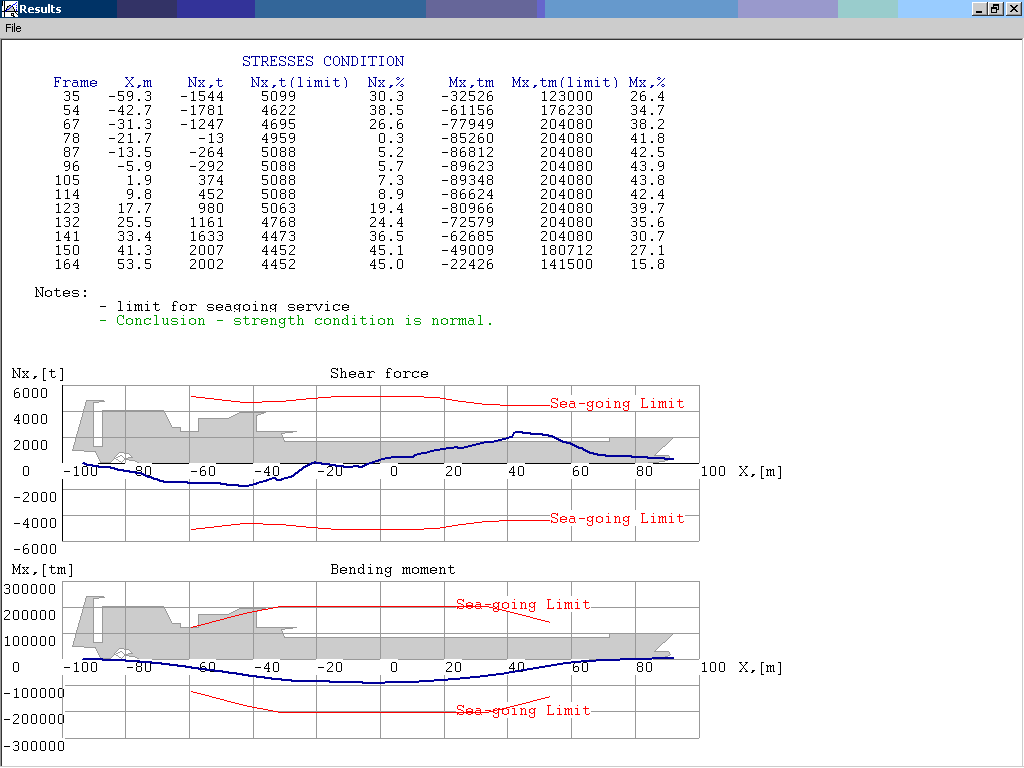Click X value -59.3 for frame 35
The width and height of the screenshot is (1024, 768).
point(130,97)
